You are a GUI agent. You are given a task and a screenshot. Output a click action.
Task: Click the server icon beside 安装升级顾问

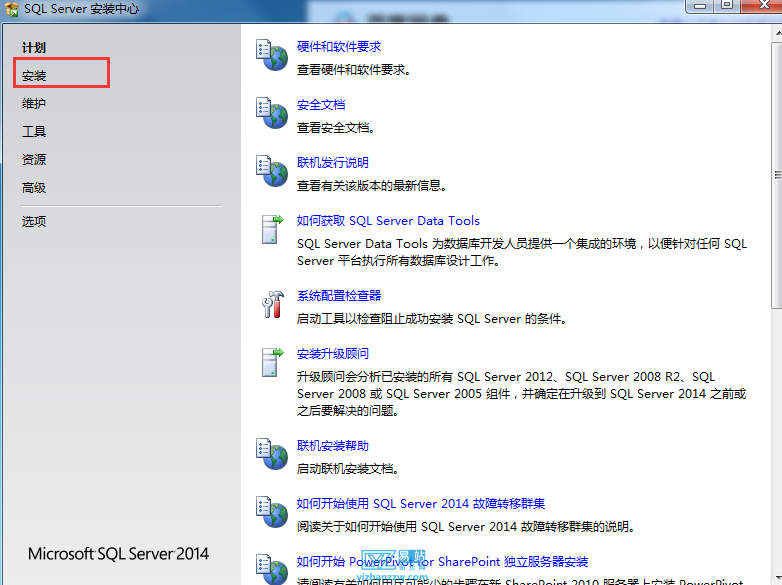point(272,362)
